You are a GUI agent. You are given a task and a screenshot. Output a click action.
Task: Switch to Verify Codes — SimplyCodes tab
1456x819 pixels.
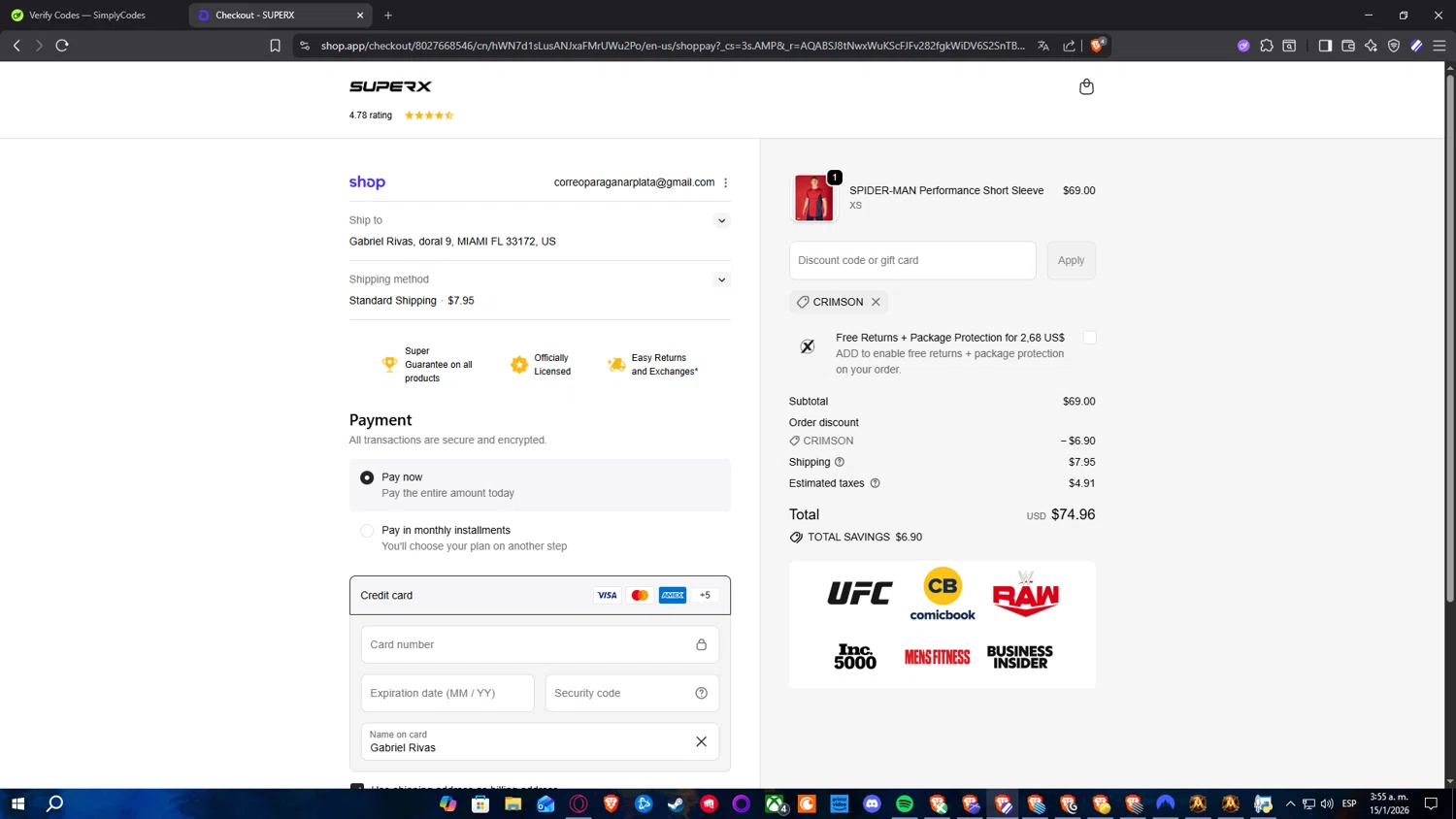coord(87,15)
